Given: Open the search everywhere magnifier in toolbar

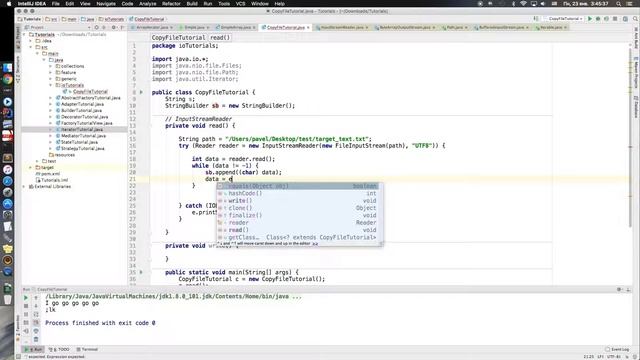Looking at the screenshot, I should 636,19.
